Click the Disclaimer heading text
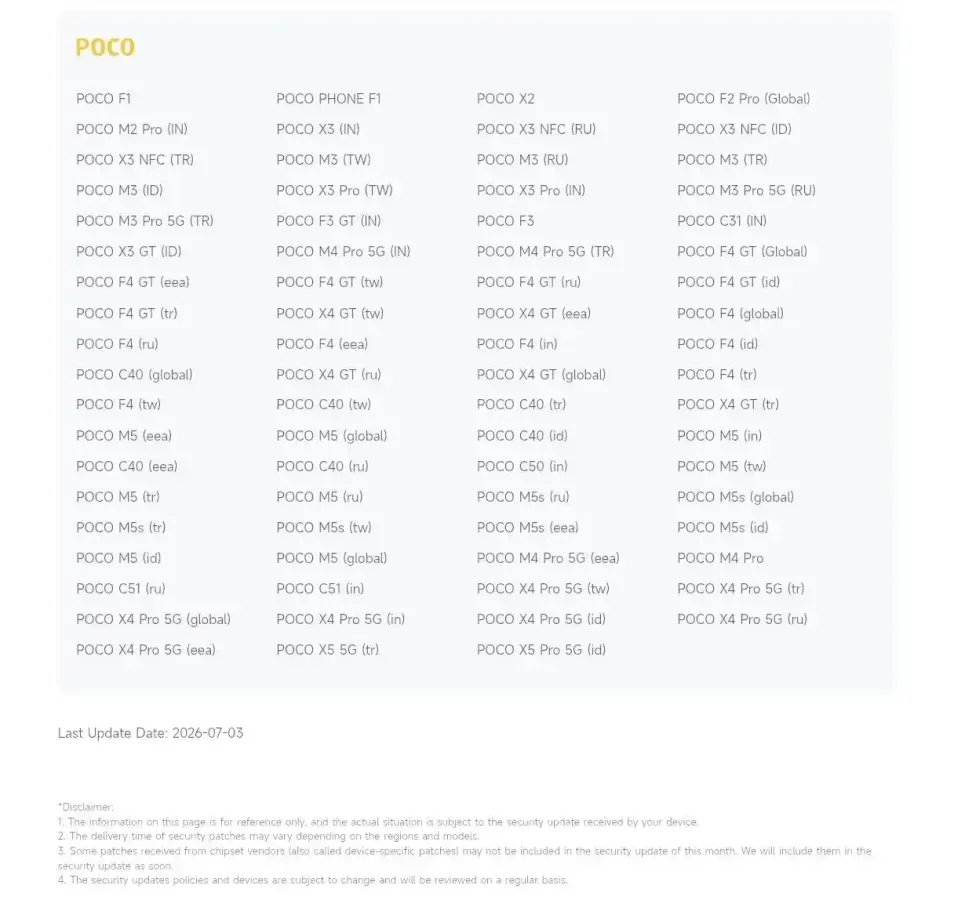954x900 pixels. point(86,807)
